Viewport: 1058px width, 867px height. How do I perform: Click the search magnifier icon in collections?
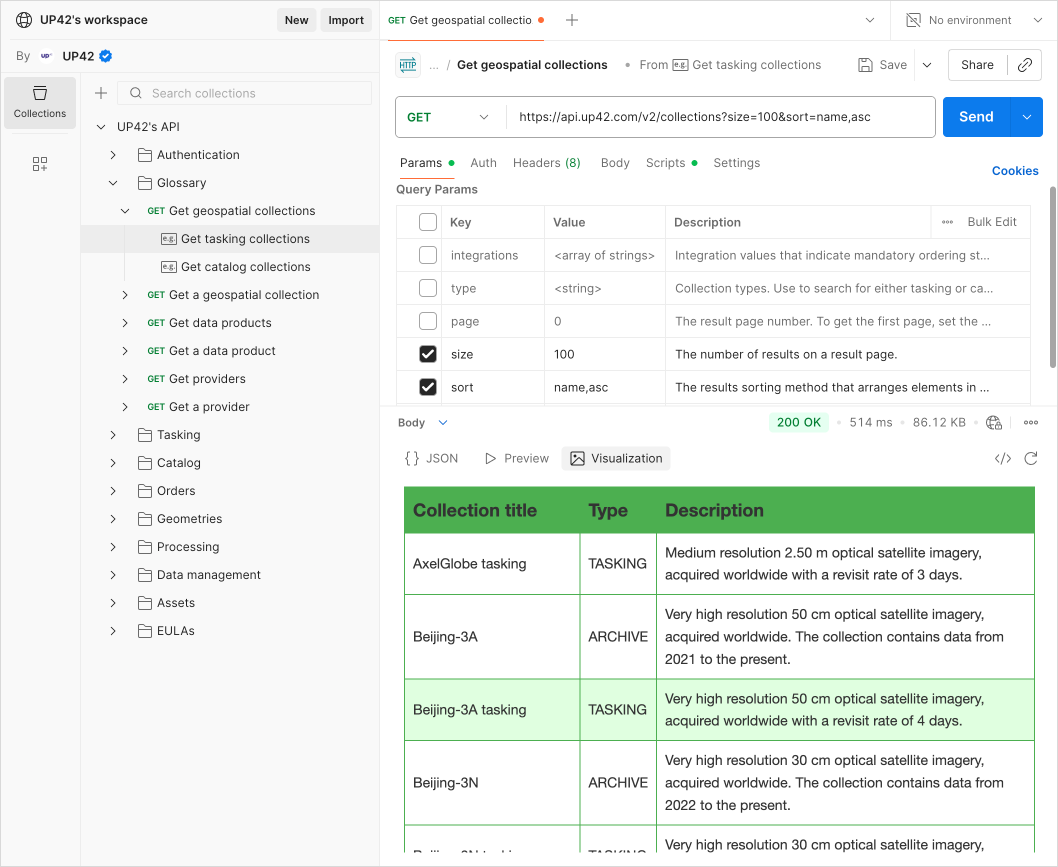136,93
